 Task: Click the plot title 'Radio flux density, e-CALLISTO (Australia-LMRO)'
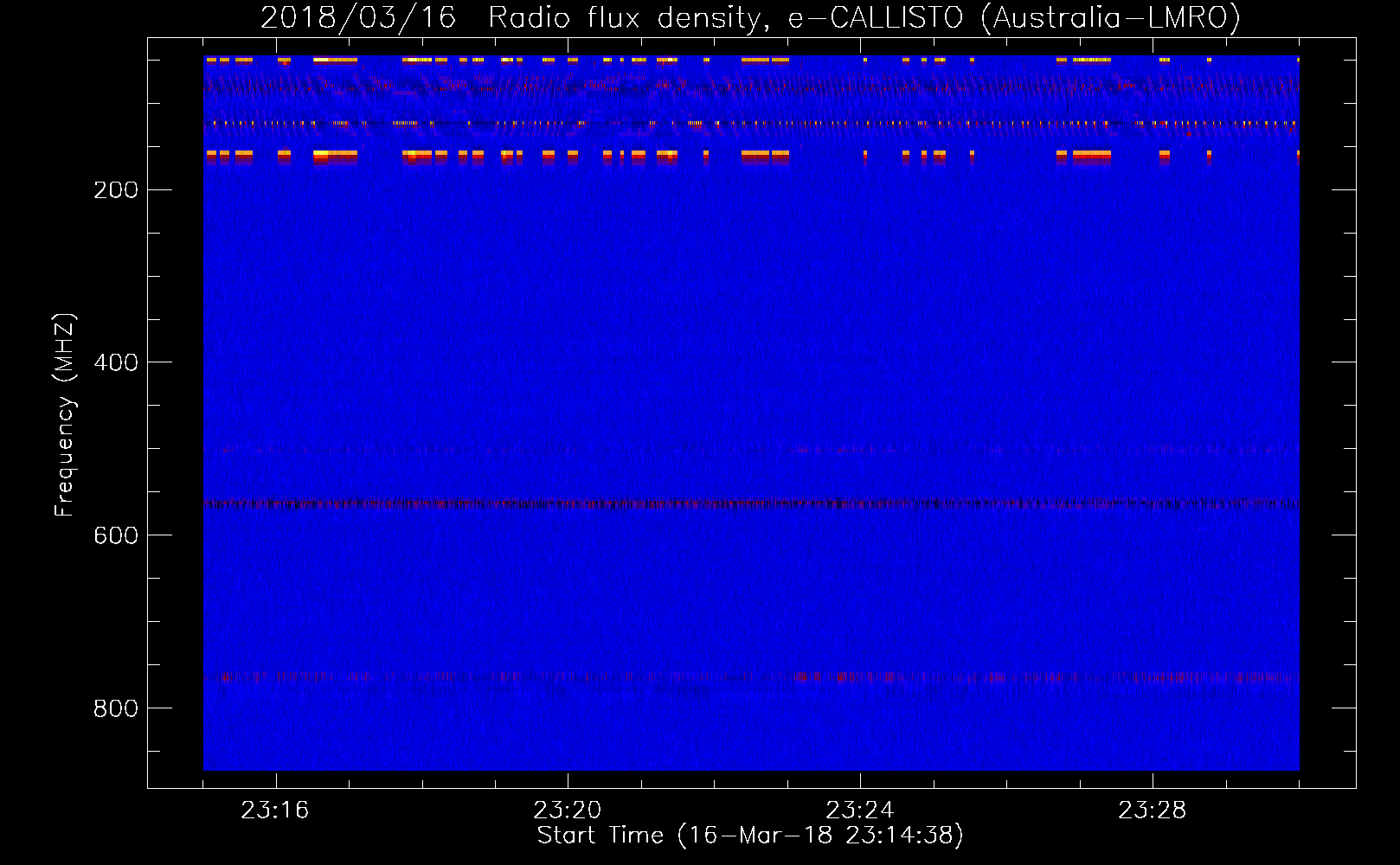coord(864,17)
